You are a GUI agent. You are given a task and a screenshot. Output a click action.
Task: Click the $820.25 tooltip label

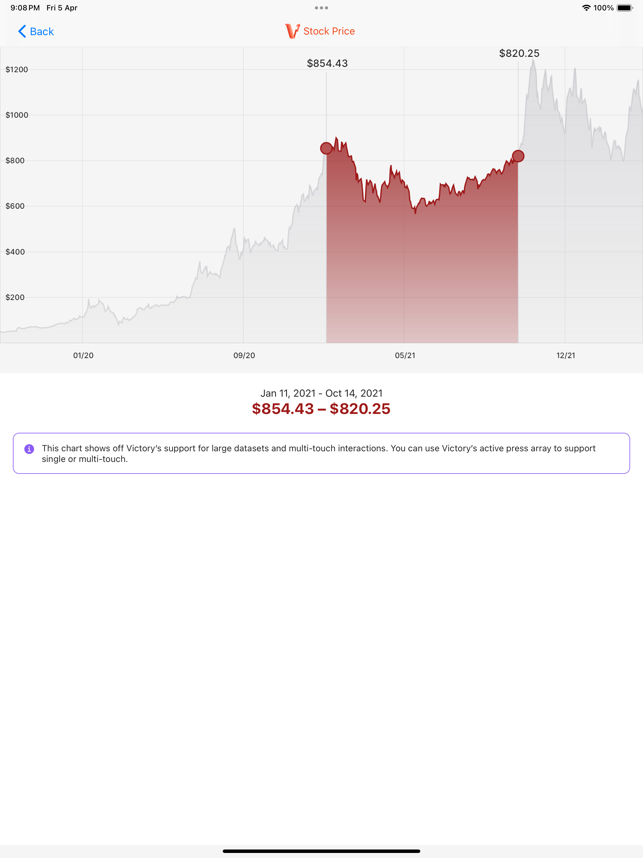click(x=519, y=53)
